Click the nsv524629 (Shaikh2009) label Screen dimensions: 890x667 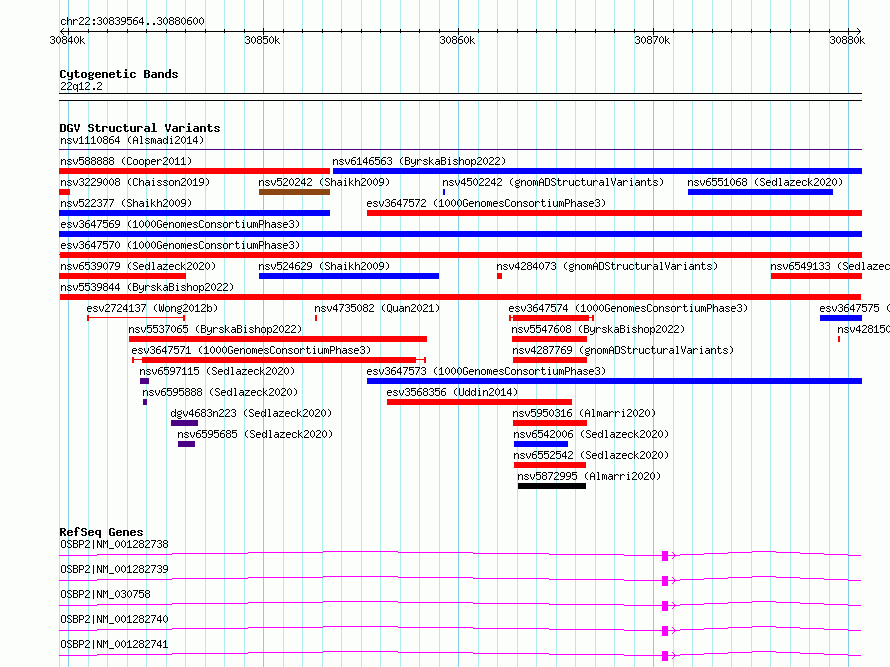click(324, 266)
